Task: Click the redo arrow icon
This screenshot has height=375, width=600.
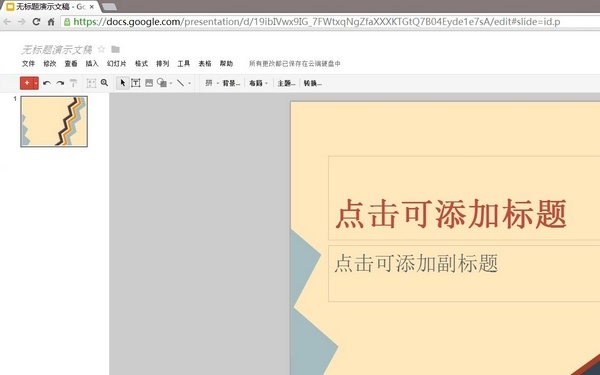Action: pyautogui.click(x=60, y=83)
